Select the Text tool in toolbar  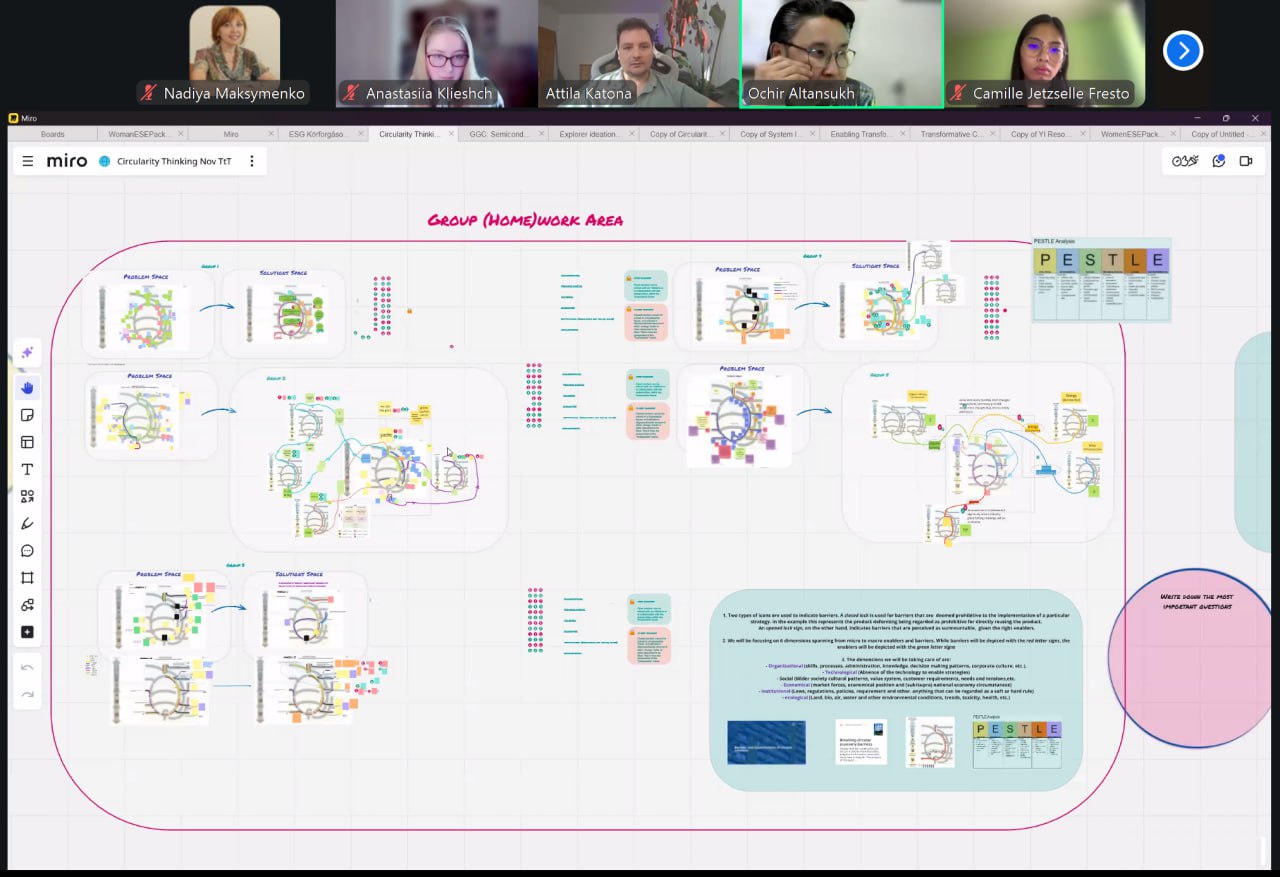27,469
